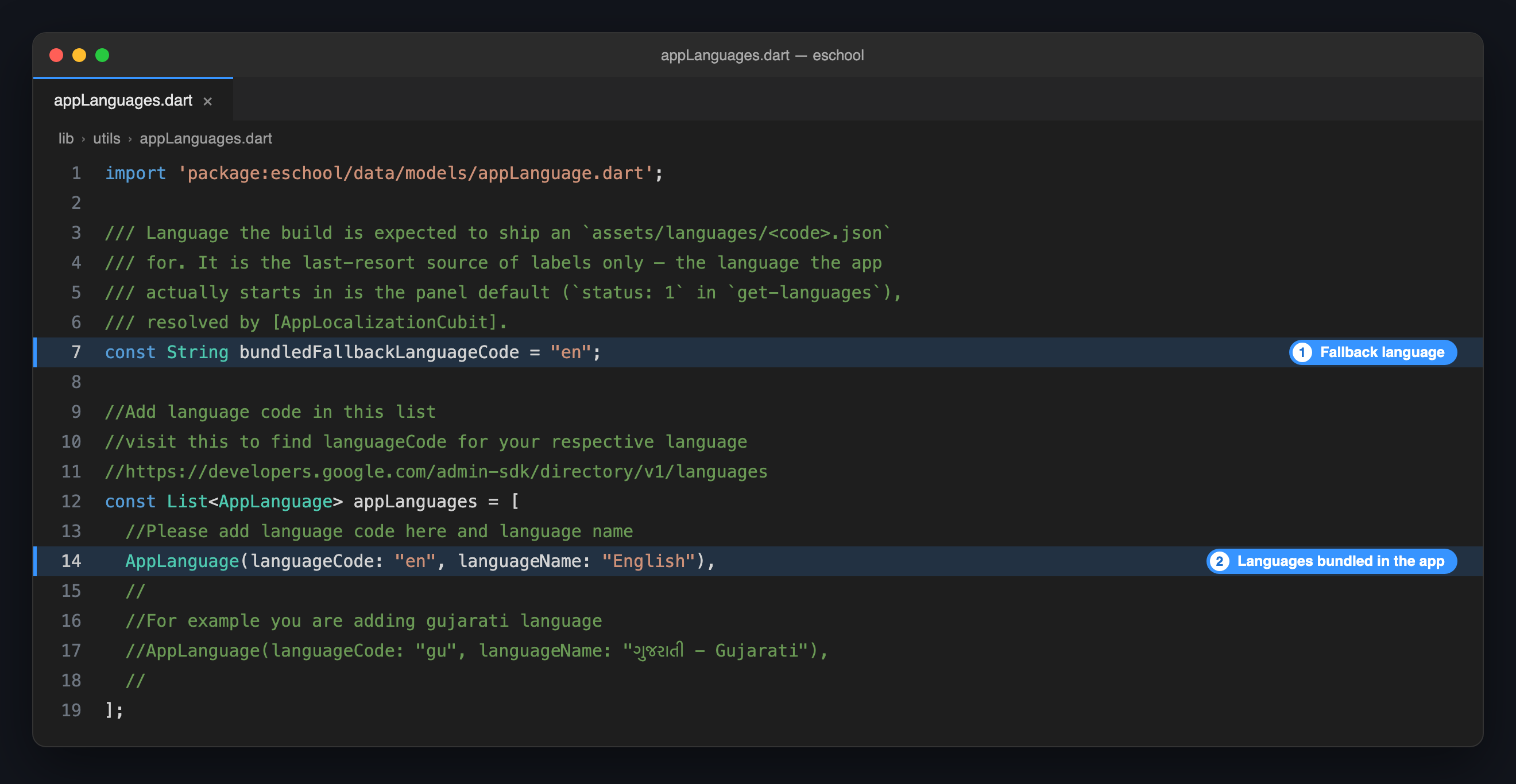Open the developers.google.com languages URL comment
The height and width of the screenshot is (784, 1516).
point(436,472)
